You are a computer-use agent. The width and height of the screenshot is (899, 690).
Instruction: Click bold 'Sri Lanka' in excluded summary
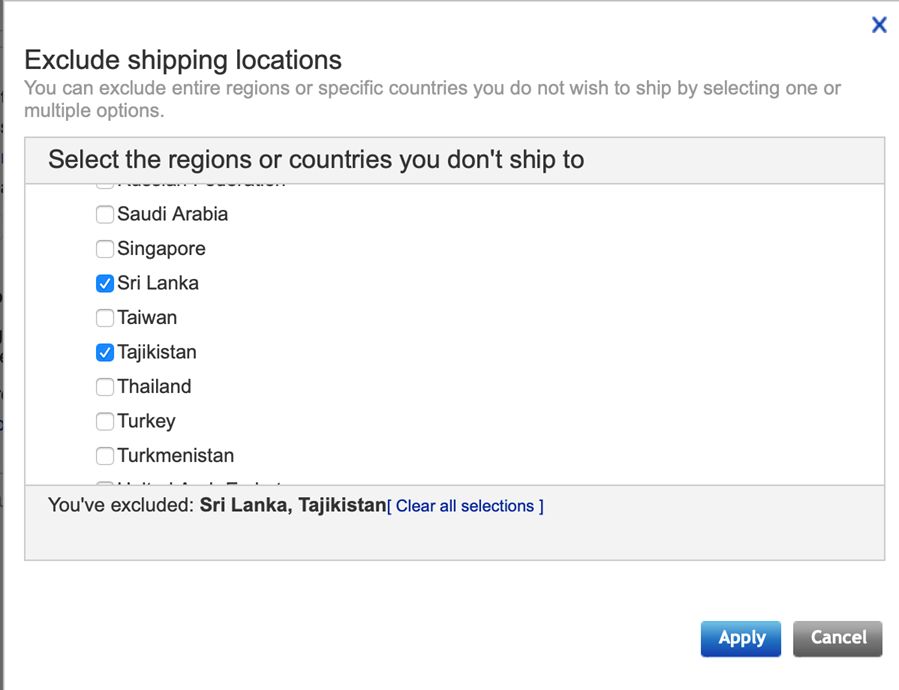pyautogui.click(x=242, y=505)
